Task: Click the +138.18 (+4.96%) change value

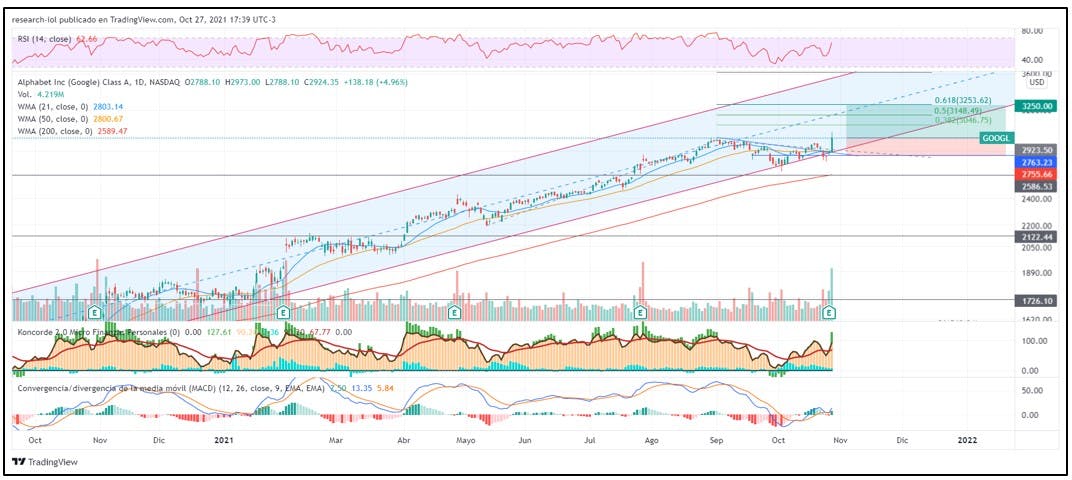Action: point(374,82)
